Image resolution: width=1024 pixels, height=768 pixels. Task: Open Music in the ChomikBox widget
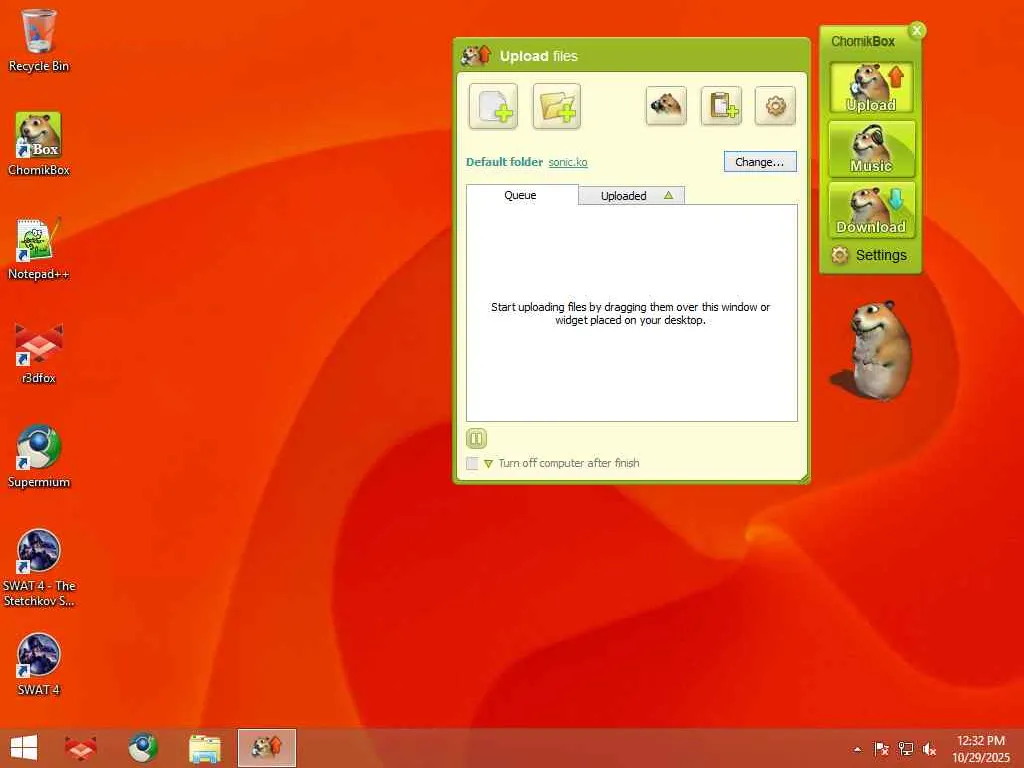pyautogui.click(x=871, y=149)
